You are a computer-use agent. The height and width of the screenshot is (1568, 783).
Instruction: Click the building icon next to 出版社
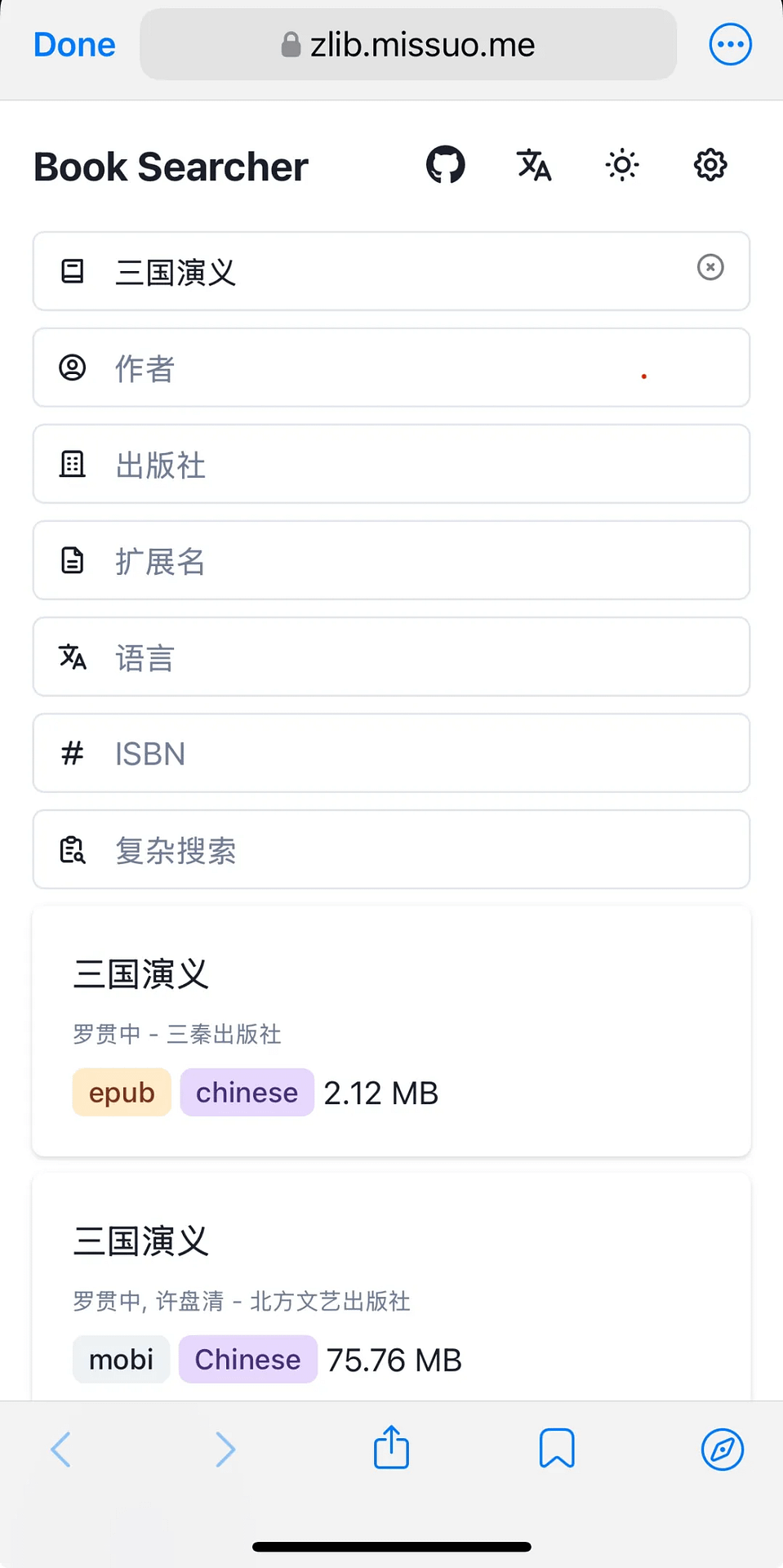[x=73, y=464]
